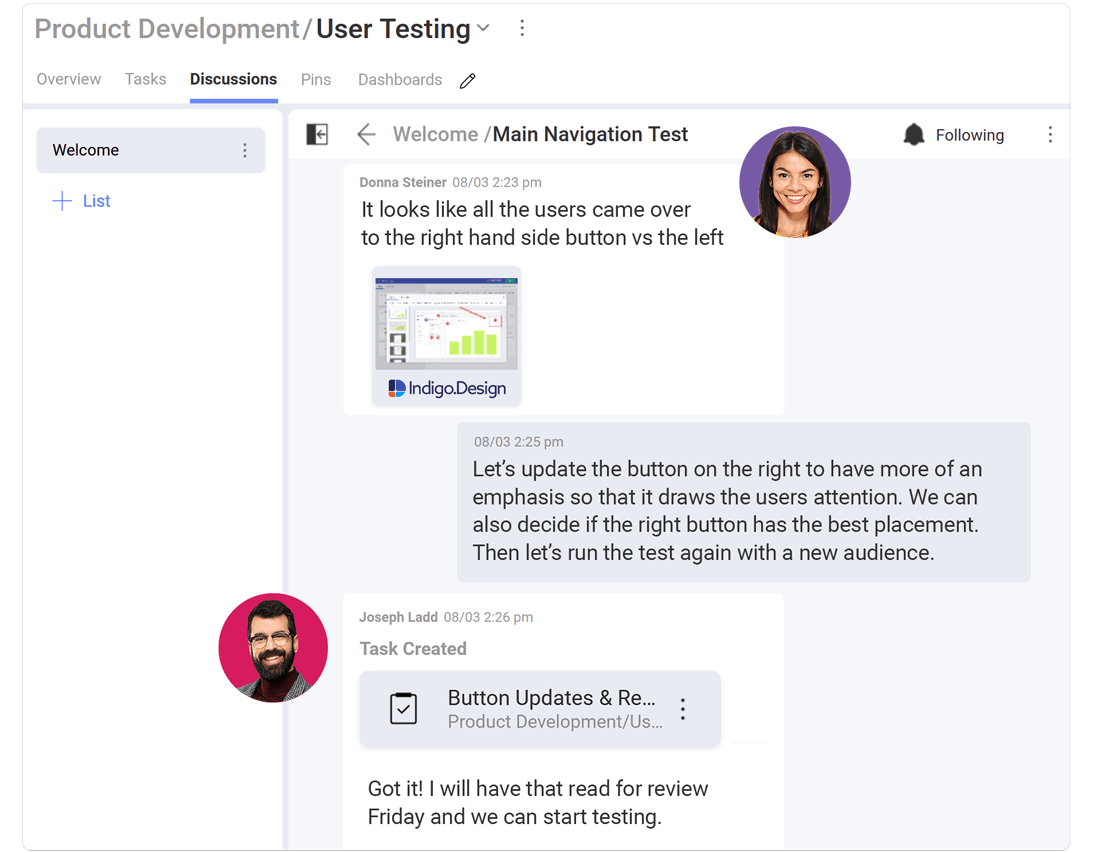Open the Button Updates task card

(550, 709)
